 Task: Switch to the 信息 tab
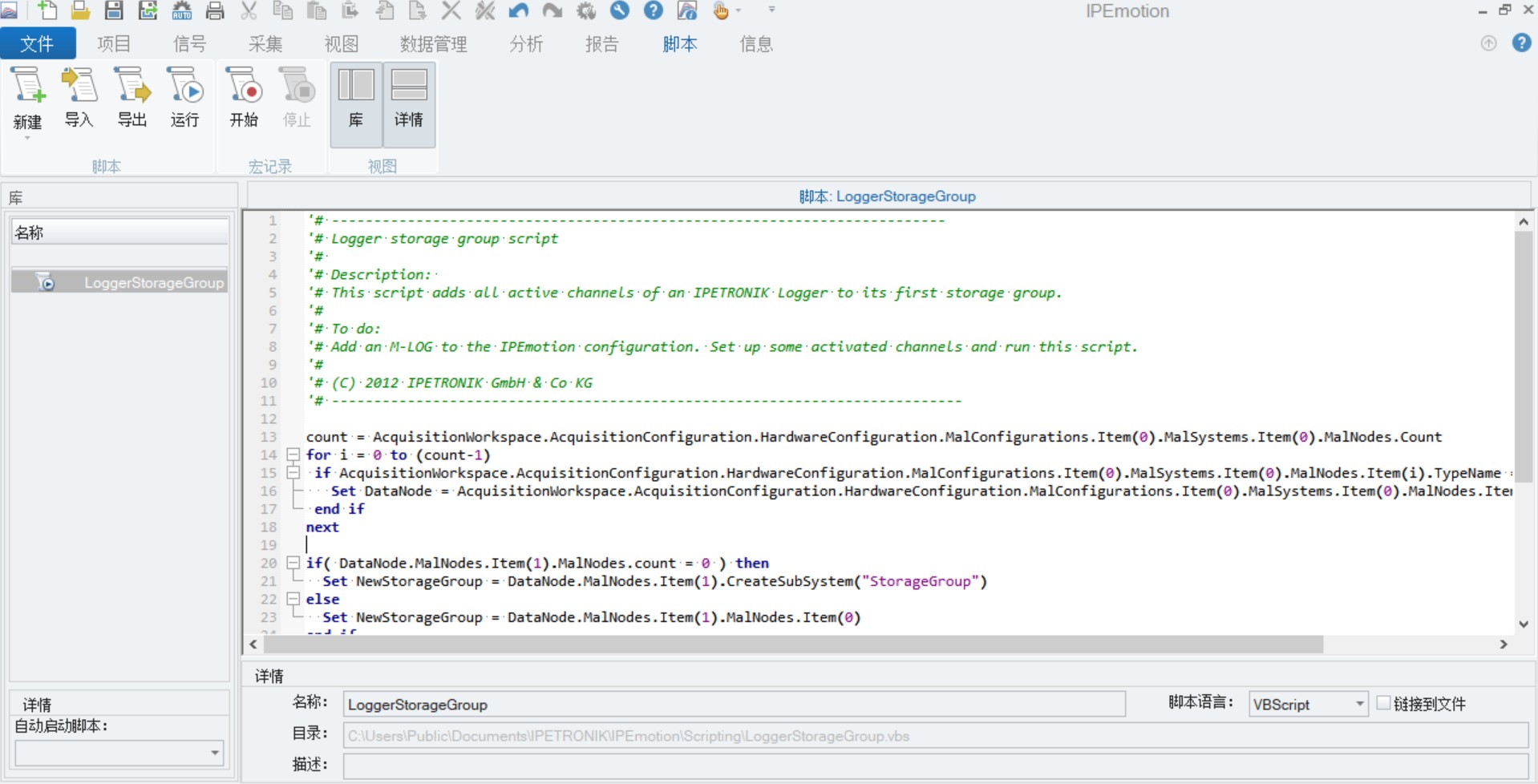click(x=756, y=43)
